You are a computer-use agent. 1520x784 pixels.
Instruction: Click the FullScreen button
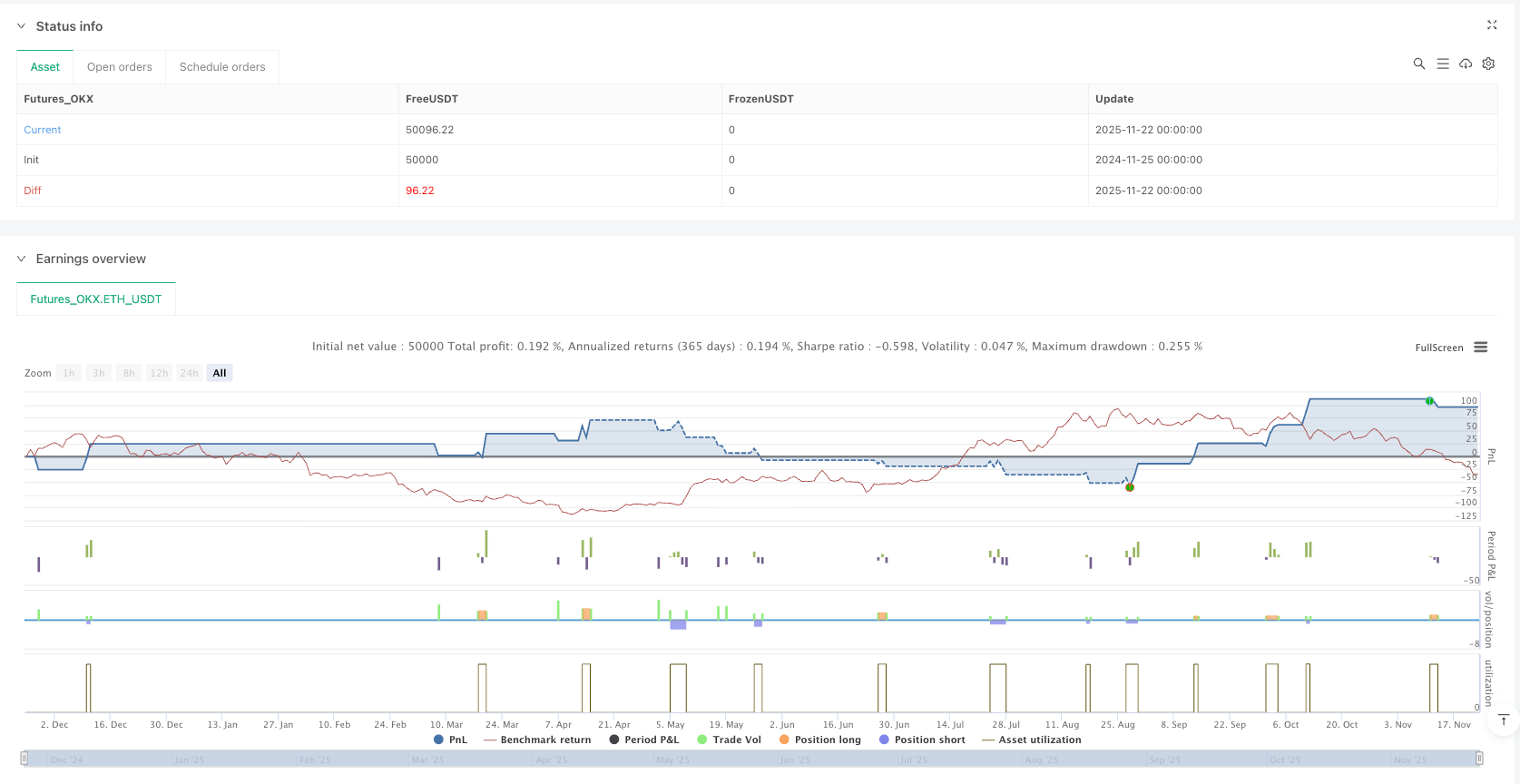tap(1438, 348)
